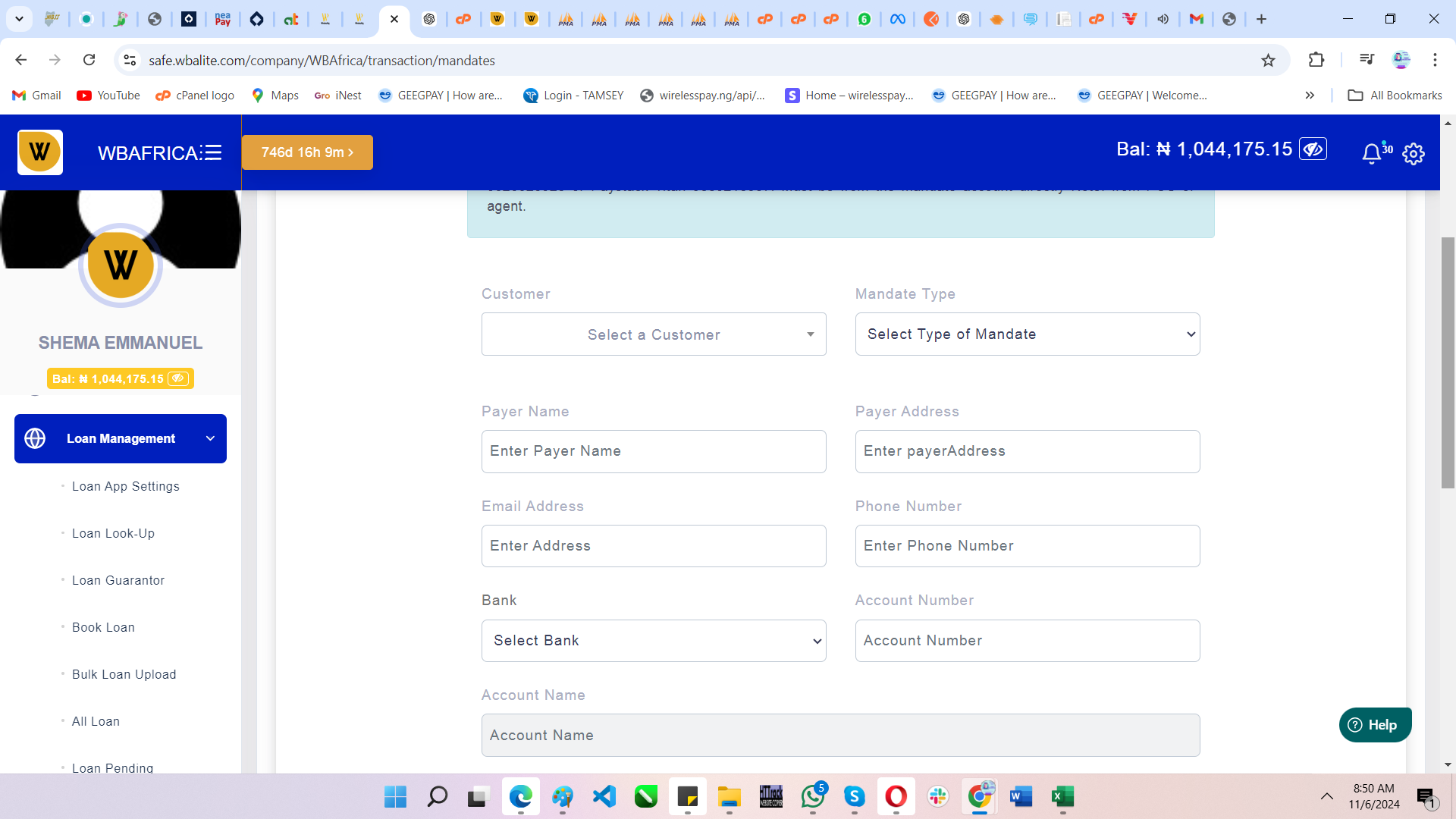Open the Select a Customer dropdown
1456x819 pixels.
coord(654,334)
